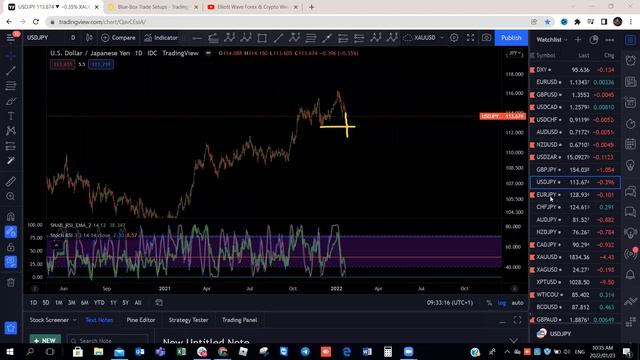Screen dimensions: 640x360
Task: Add symbol to watchlist plus icon
Action: (x=578, y=40)
